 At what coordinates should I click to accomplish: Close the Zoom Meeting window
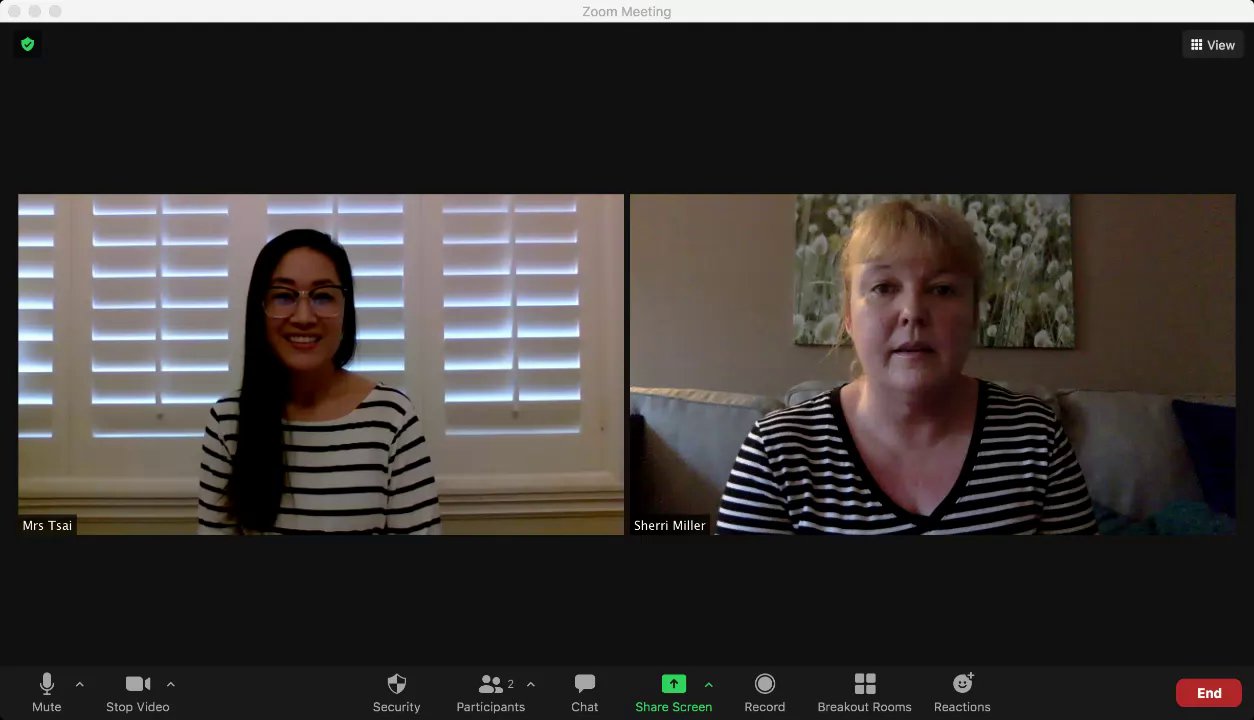[x=13, y=11]
